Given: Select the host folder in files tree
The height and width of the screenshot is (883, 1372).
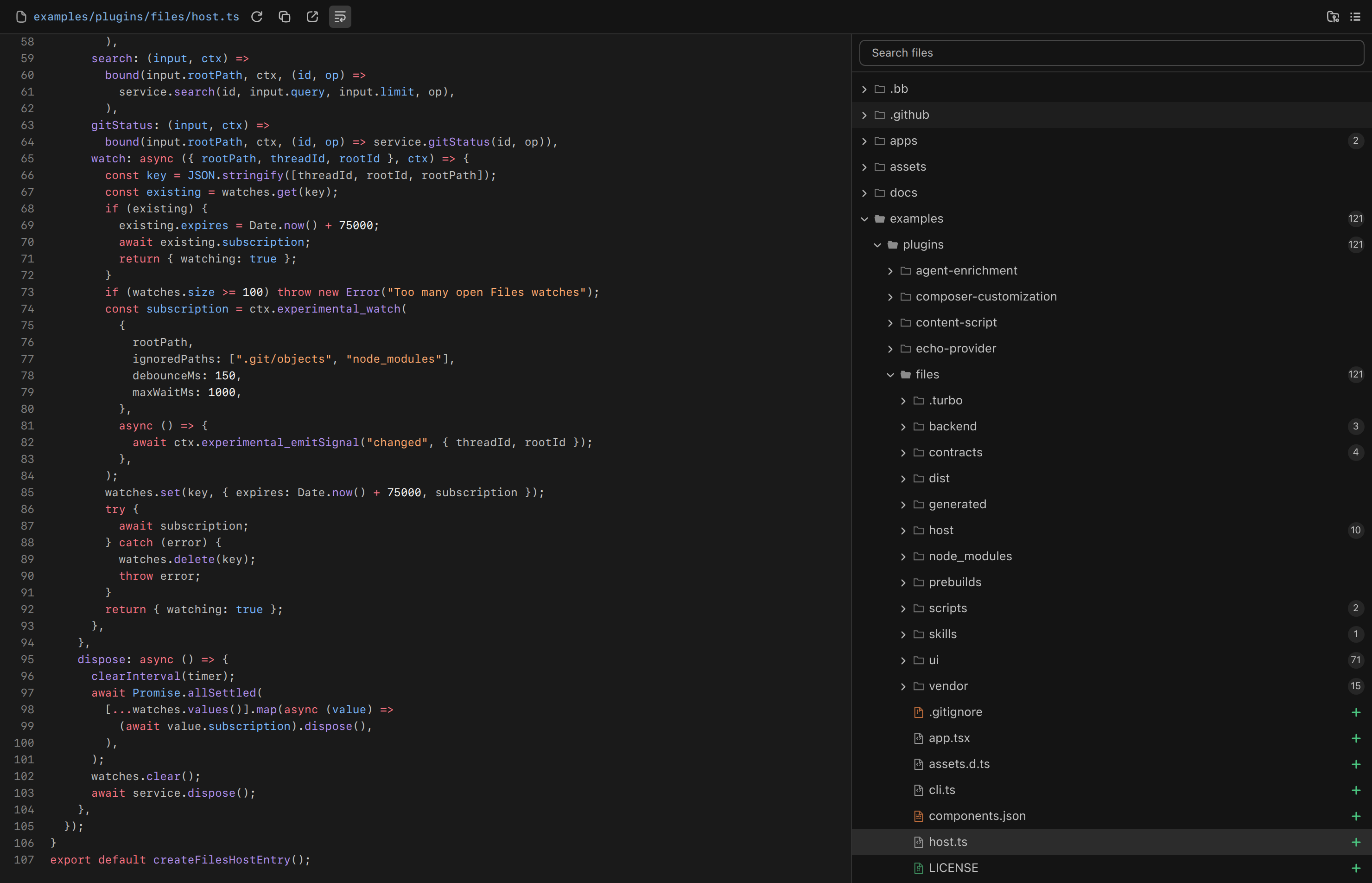Looking at the screenshot, I should coord(1112,531).
